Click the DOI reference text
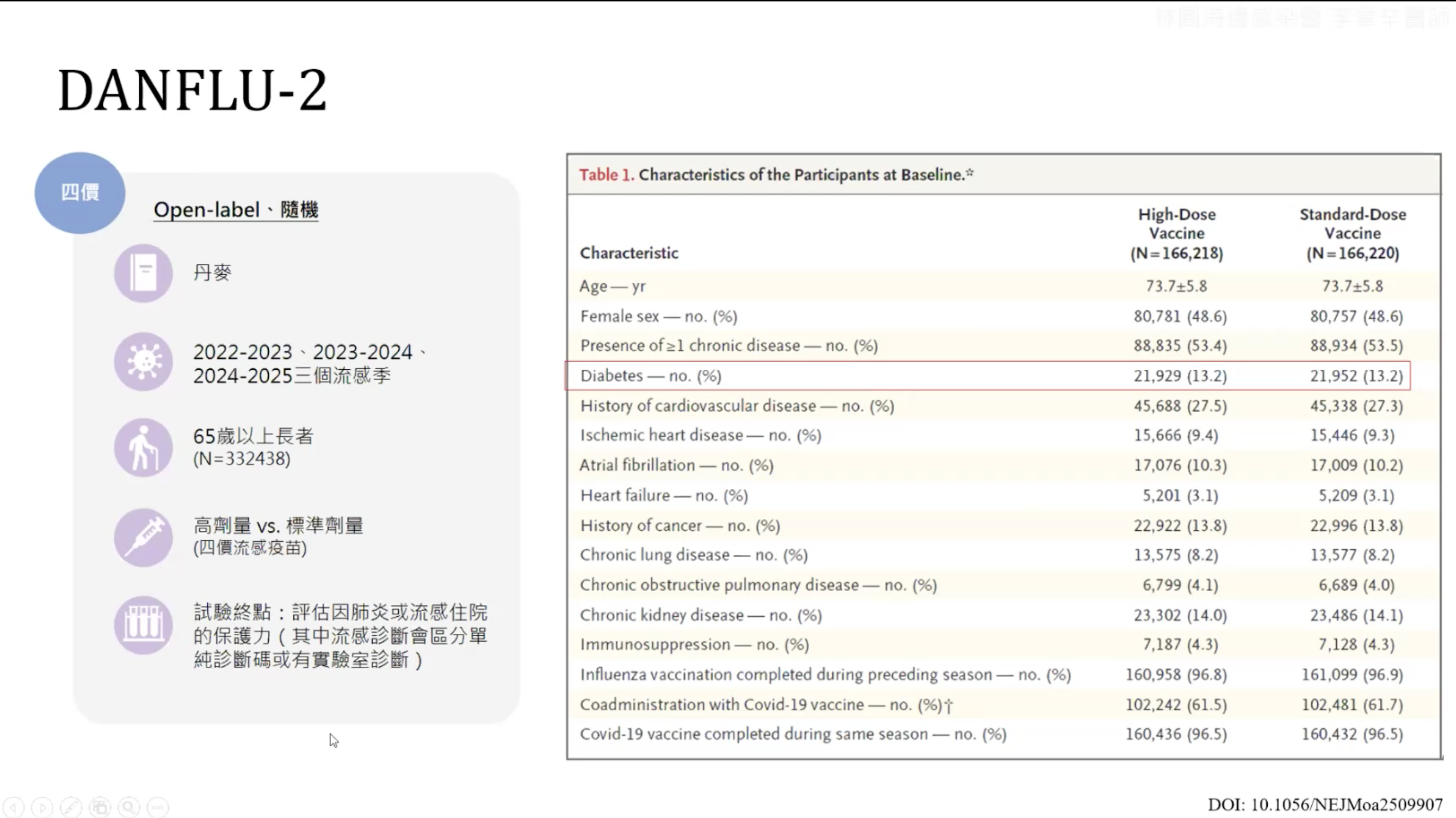1456x818 pixels. 1325,804
